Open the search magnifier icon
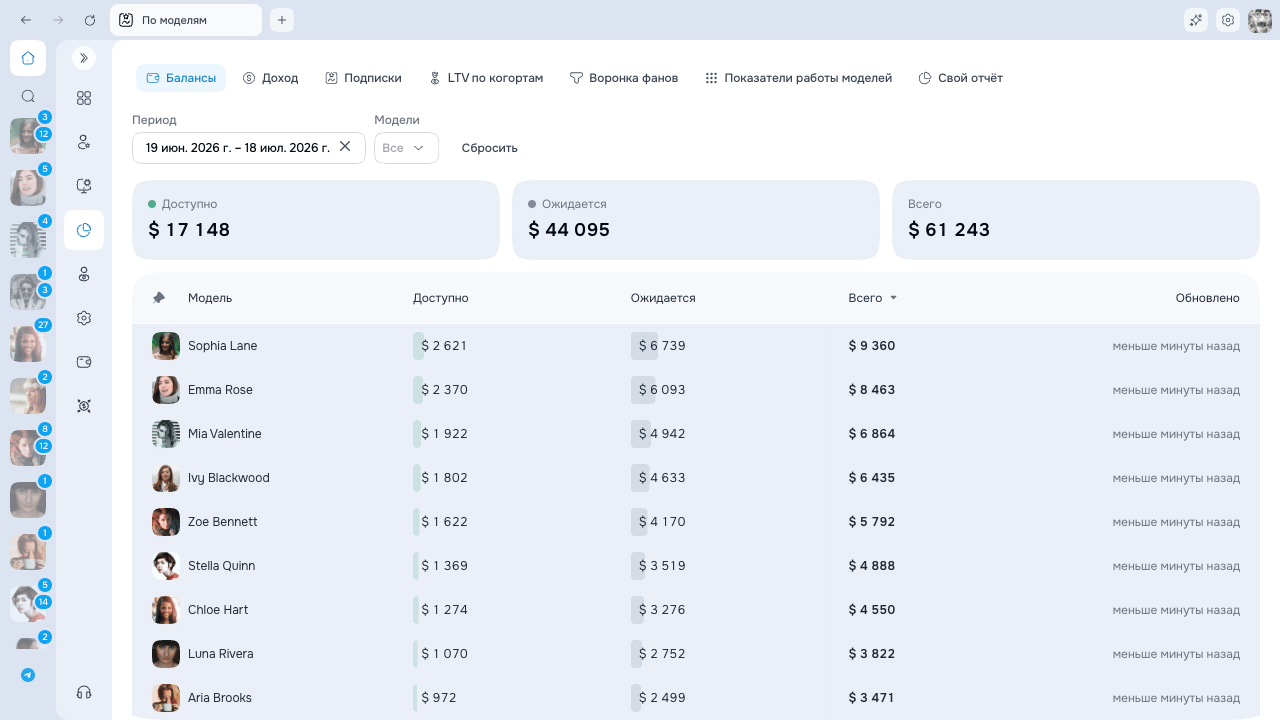The width and height of the screenshot is (1280, 720). (28, 96)
